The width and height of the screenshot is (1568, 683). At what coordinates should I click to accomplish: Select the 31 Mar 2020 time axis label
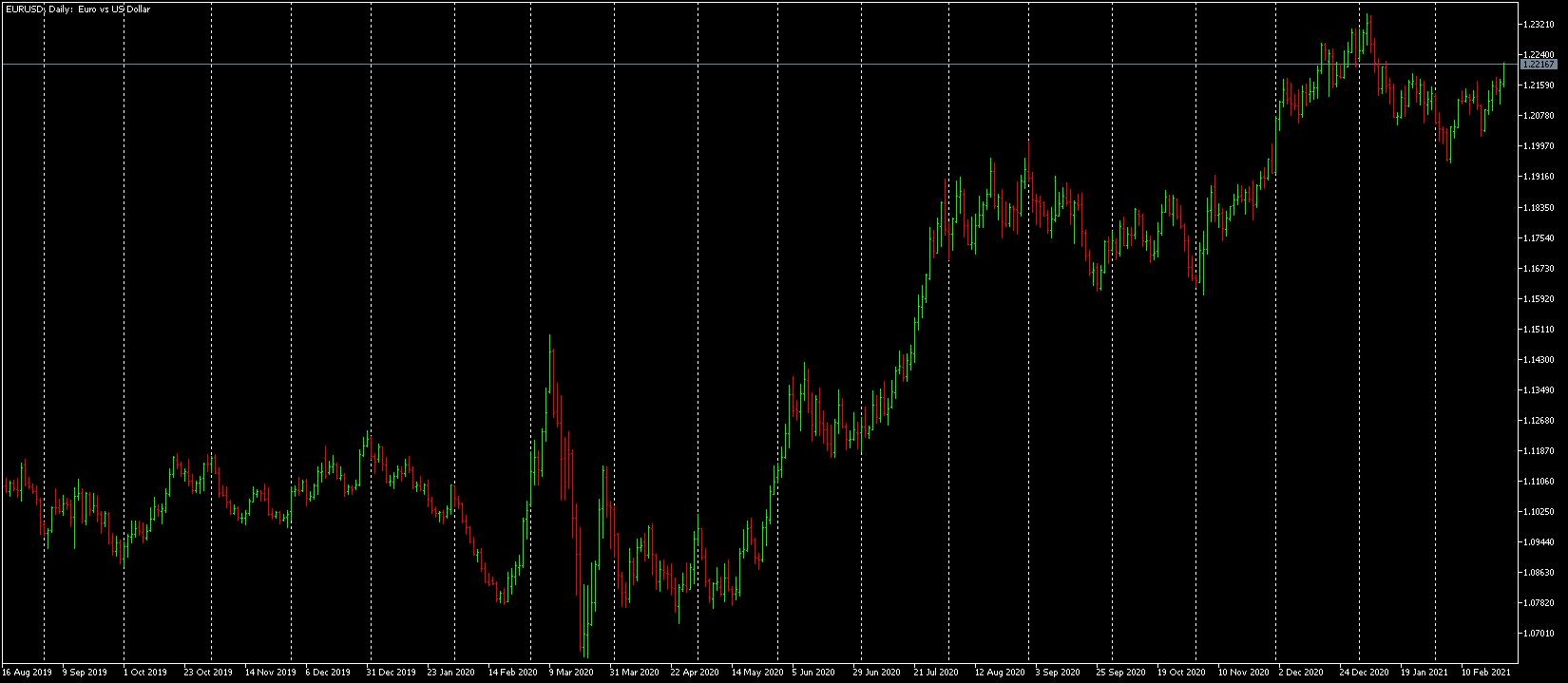(634, 673)
